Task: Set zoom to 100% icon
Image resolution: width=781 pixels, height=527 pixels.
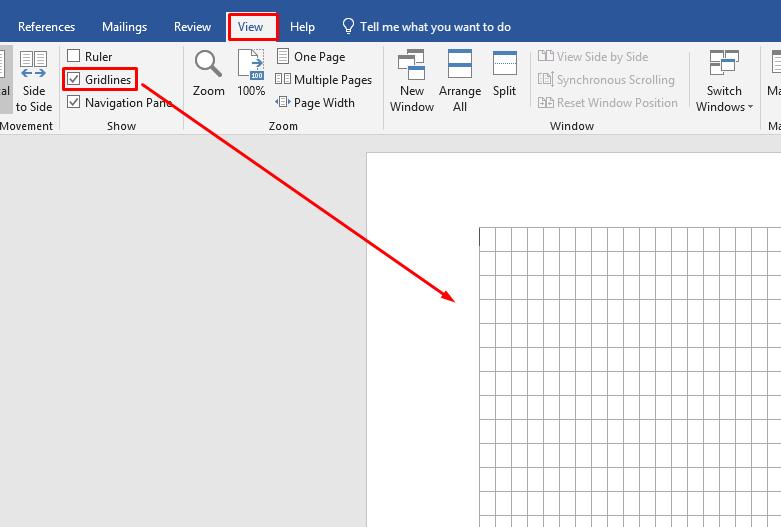Action: [x=251, y=64]
